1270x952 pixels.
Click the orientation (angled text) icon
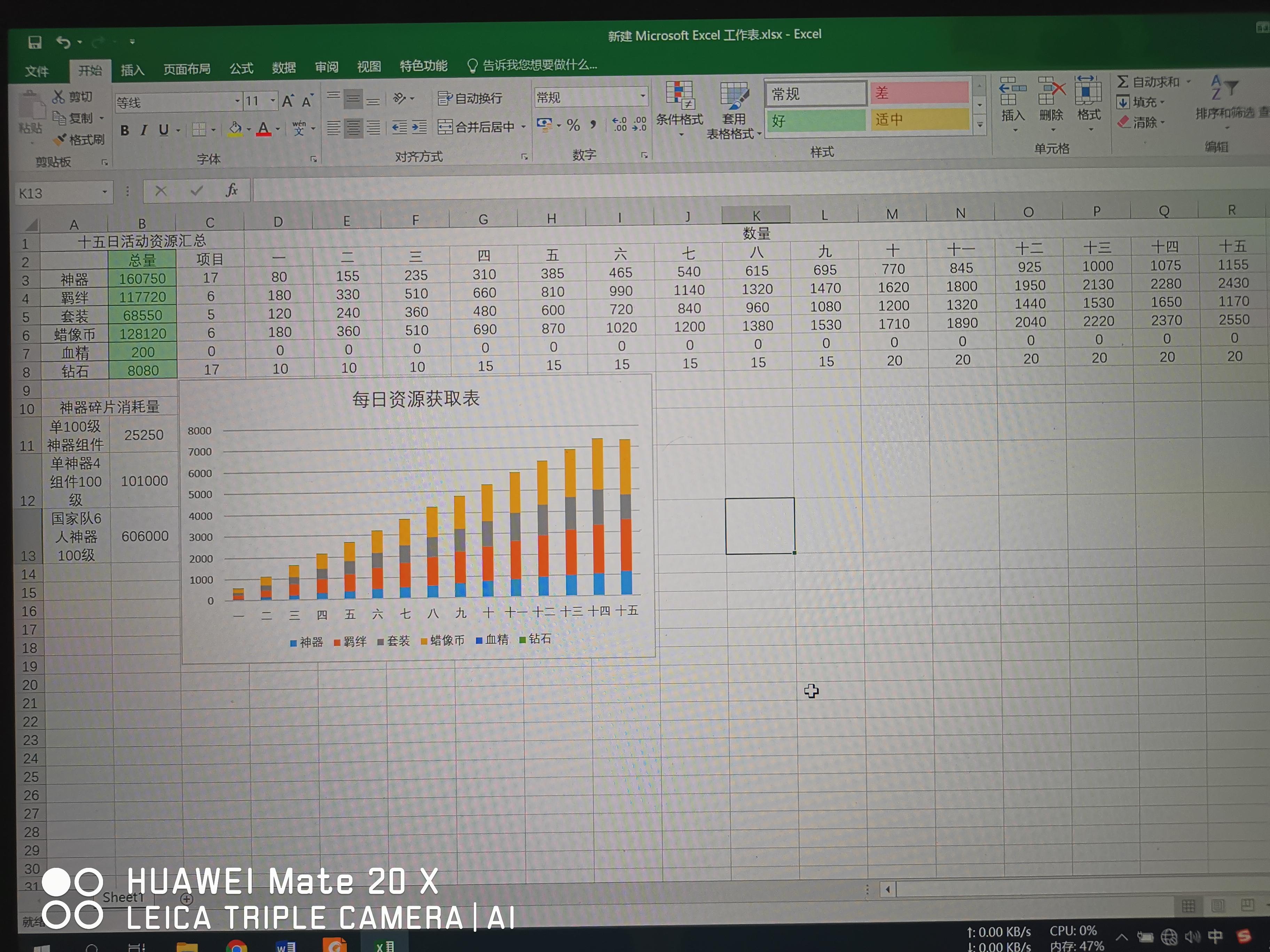(x=400, y=99)
